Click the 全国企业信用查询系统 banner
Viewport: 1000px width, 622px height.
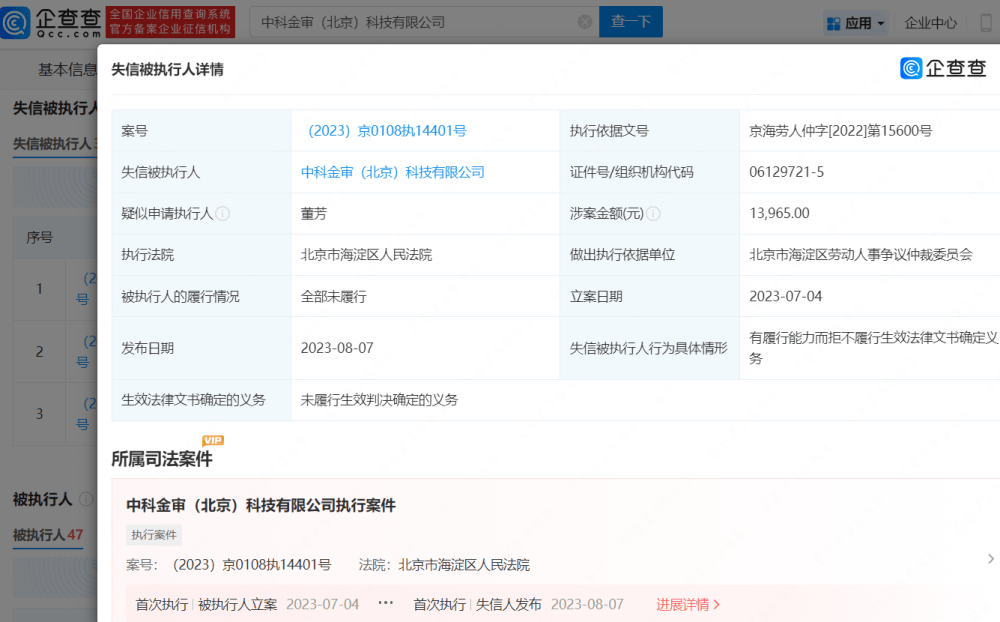170,22
